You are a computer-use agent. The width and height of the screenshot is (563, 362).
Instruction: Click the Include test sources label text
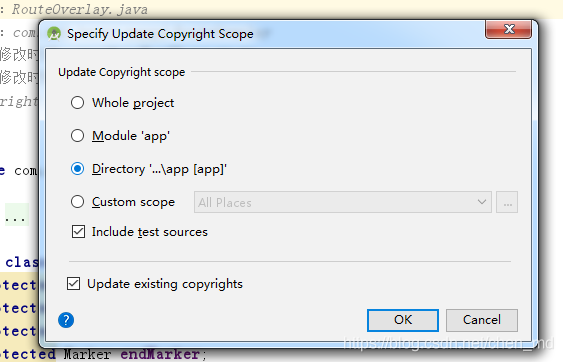point(150,232)
